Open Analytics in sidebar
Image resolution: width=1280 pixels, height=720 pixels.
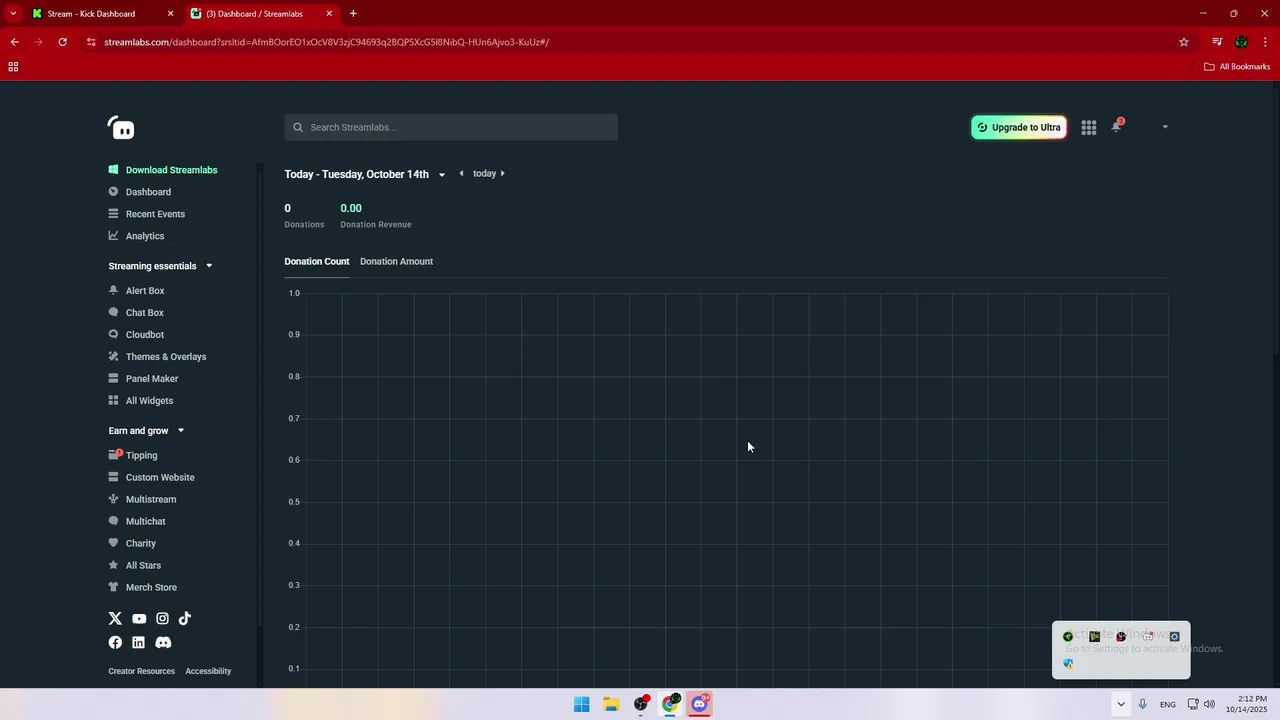pos(145,236)
